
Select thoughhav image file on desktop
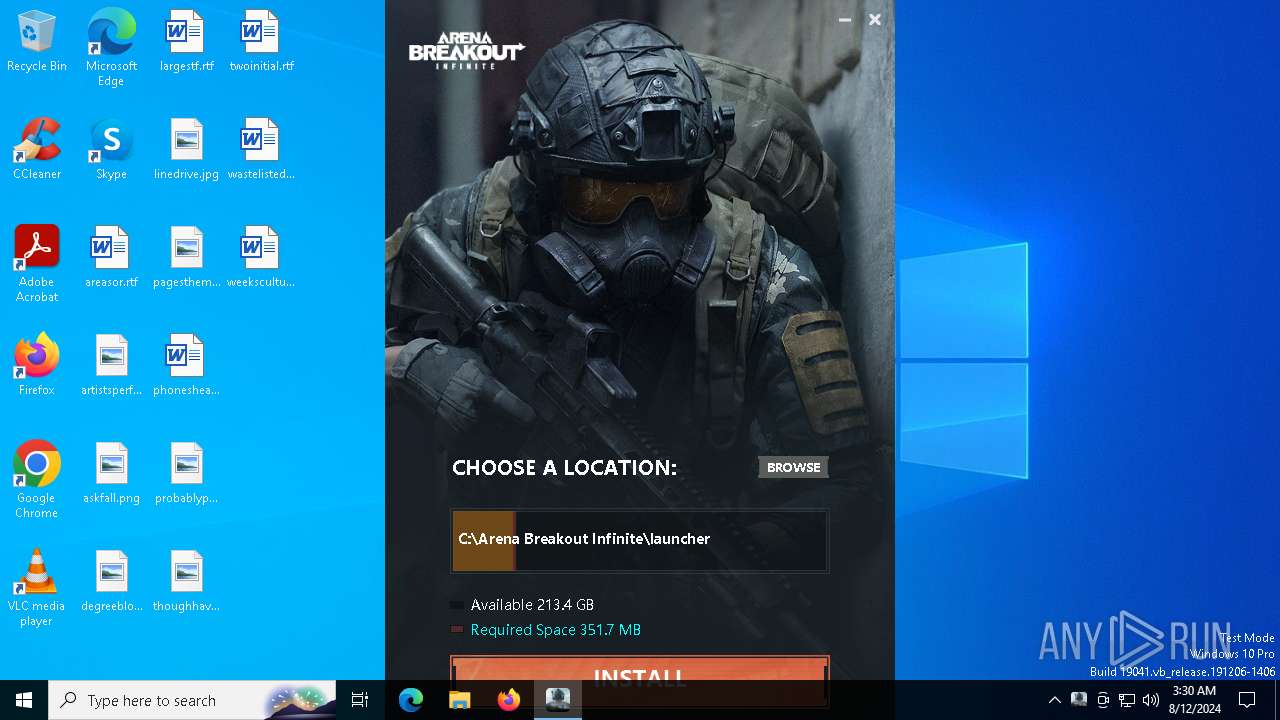click(x=186, y=582)
